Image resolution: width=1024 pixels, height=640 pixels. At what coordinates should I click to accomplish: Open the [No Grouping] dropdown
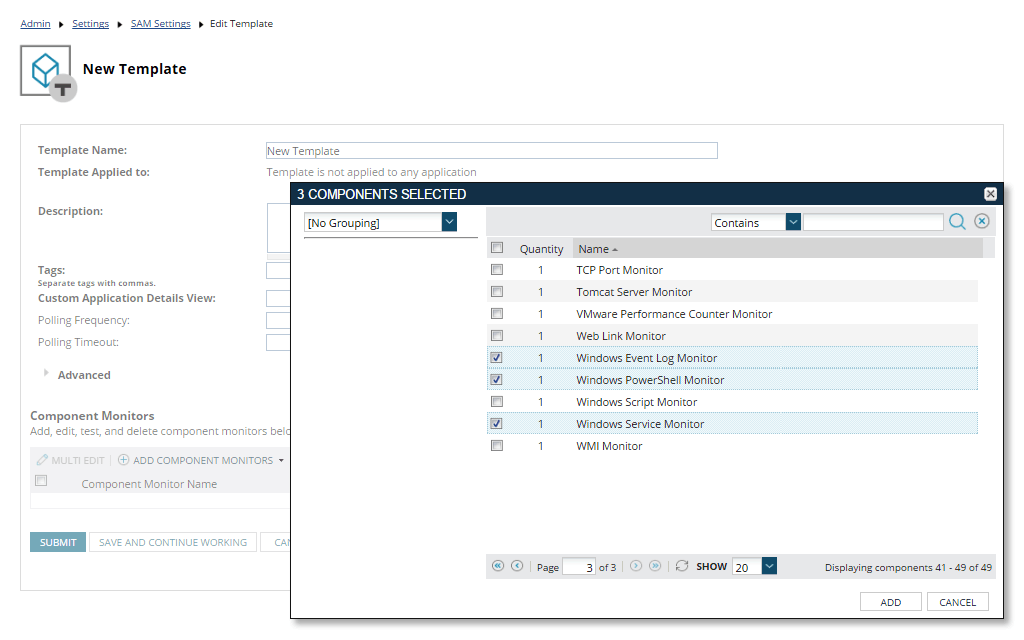point(449,221)
